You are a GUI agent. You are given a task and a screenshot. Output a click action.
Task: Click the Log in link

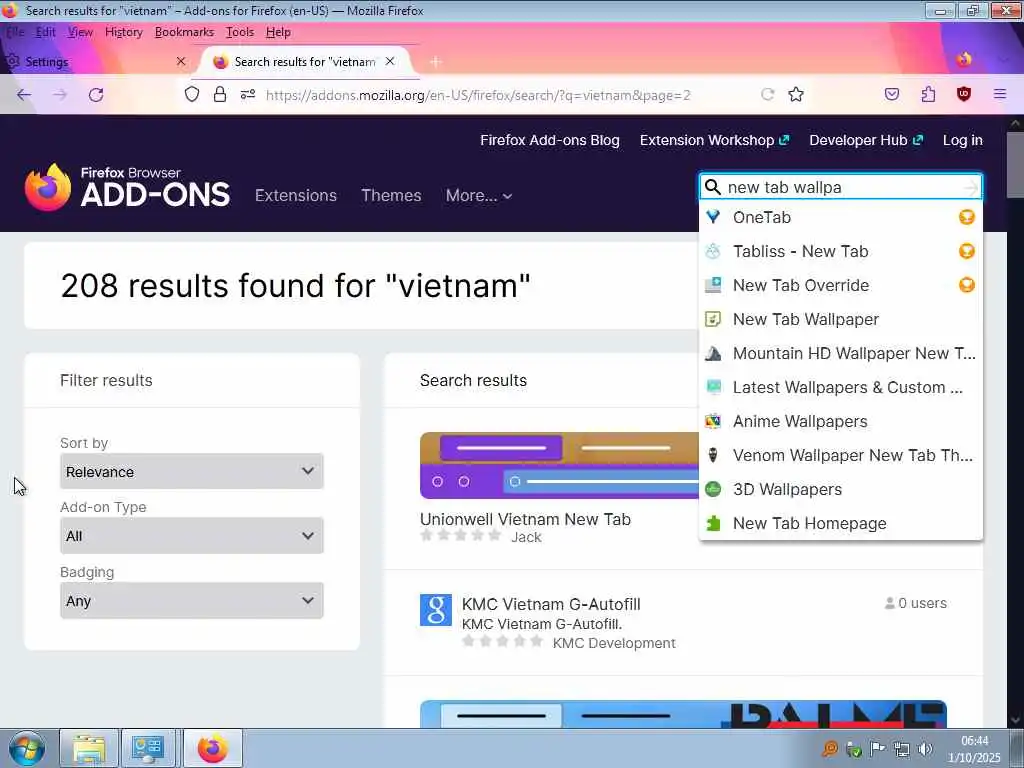(x=963, y=140)
